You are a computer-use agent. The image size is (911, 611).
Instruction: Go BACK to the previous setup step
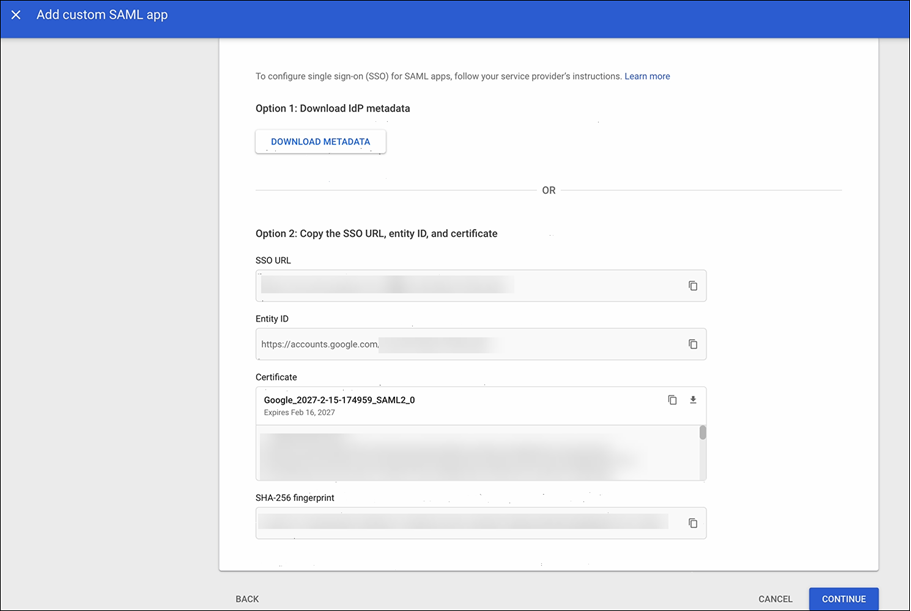click(246, 598)
